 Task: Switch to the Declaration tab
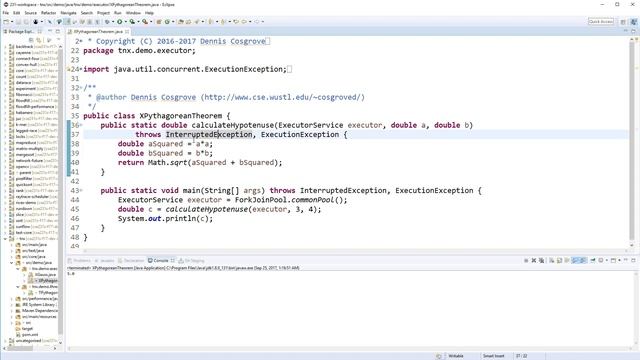pos(131,260)
